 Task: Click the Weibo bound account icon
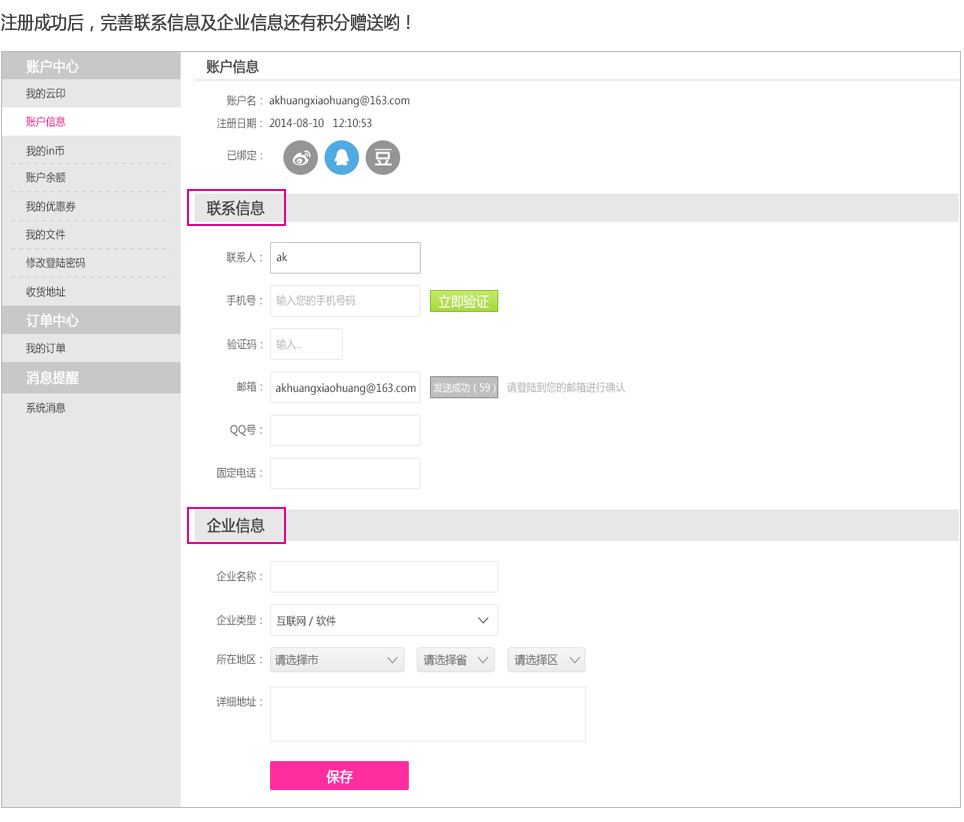point(300,157)
